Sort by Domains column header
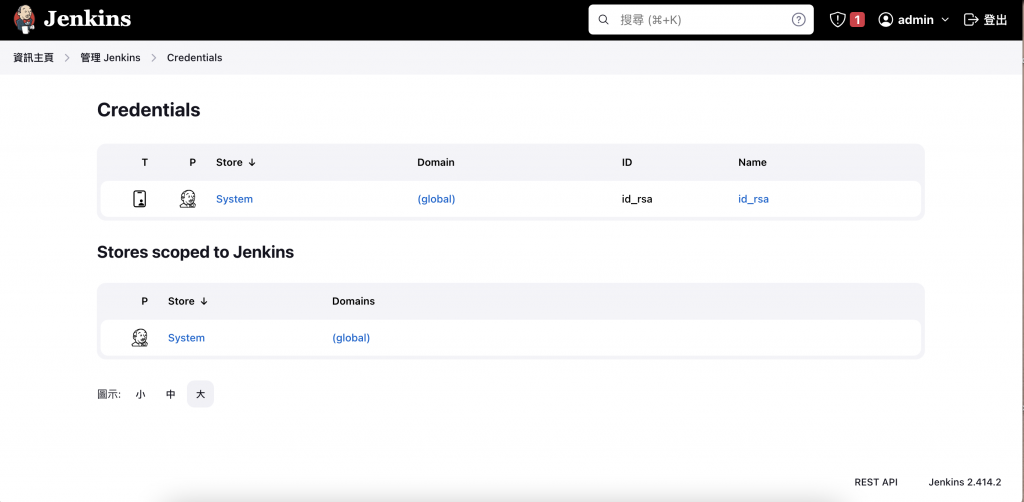 coord(353,301)
